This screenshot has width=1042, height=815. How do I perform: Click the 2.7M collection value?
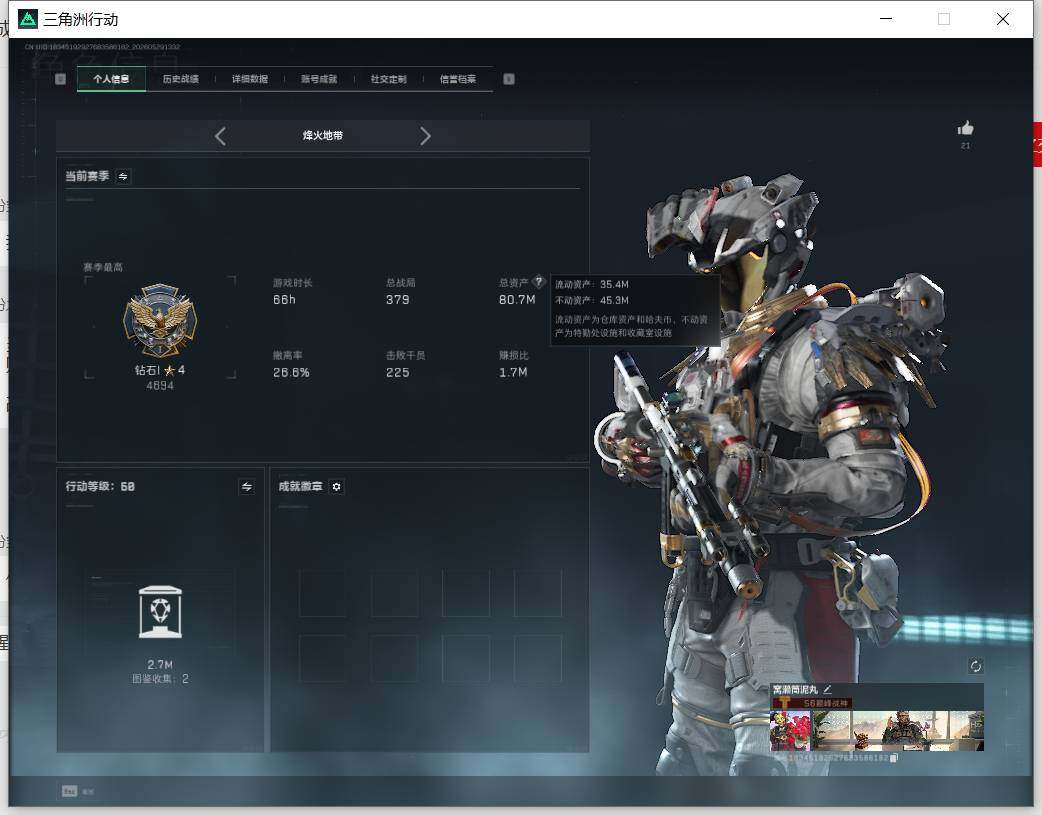(x=160, y=665)
